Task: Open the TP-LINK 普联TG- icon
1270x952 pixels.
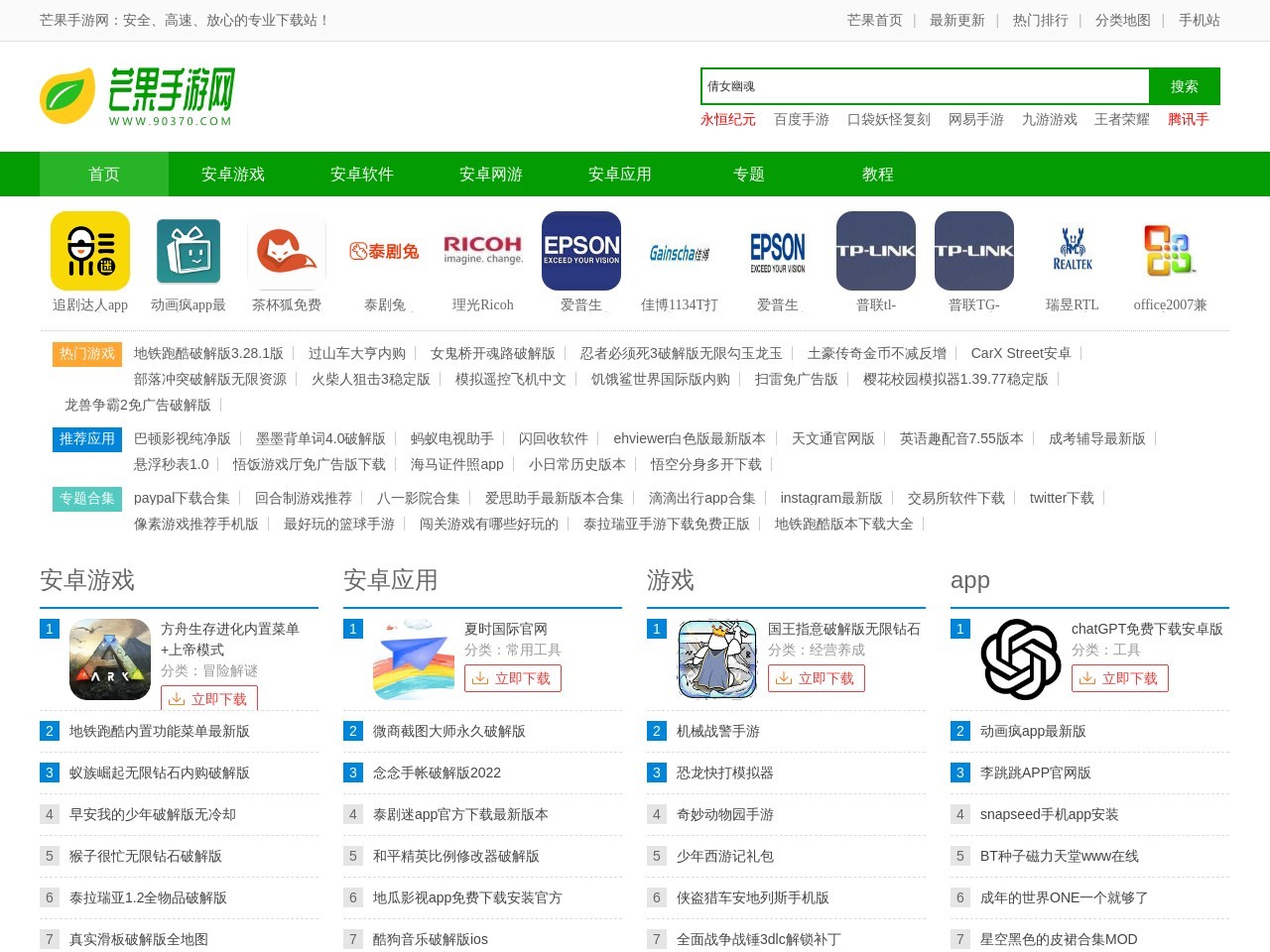Action: (x=974, y=251)
